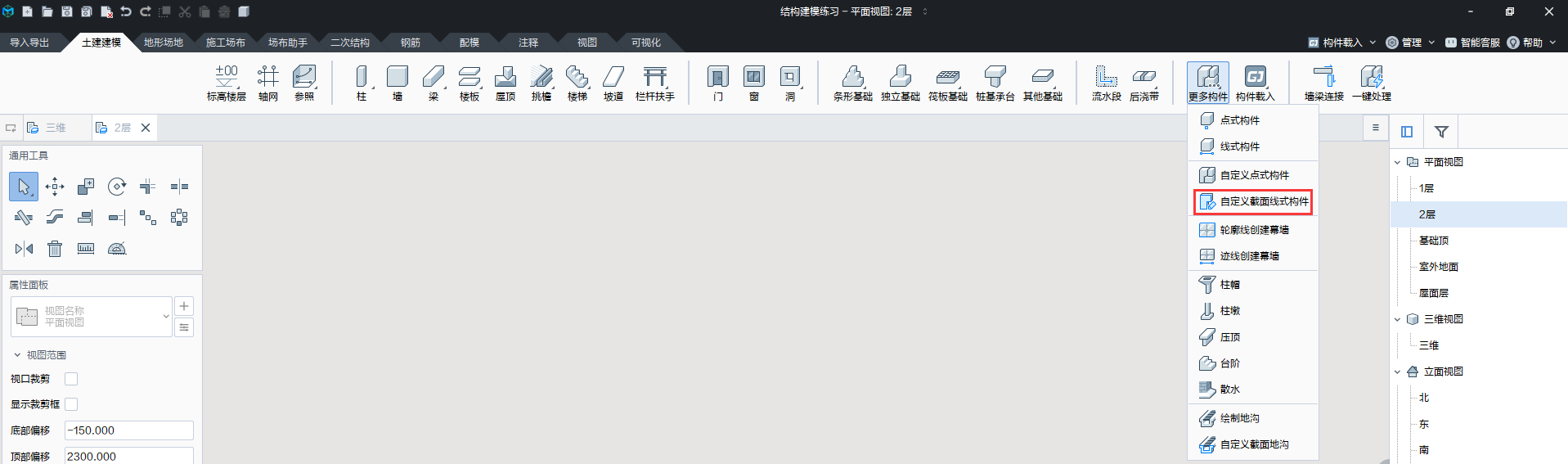Click the 顶部偏移 value field
Screen dimensions: 1568x464
tap(129, 455)
